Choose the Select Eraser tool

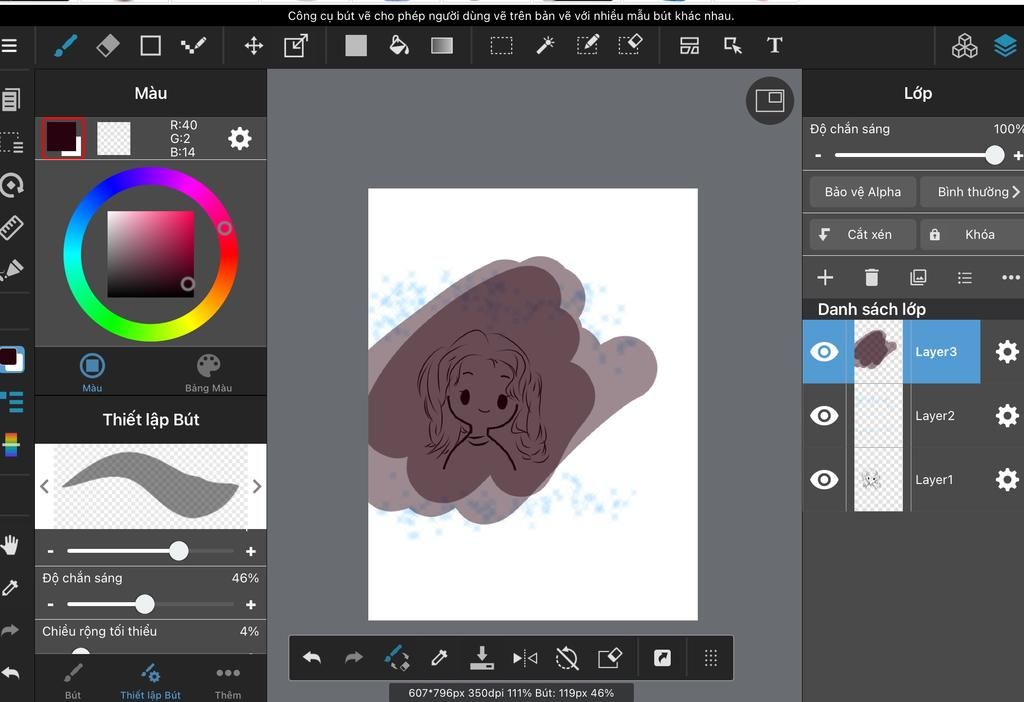point(630,45)
